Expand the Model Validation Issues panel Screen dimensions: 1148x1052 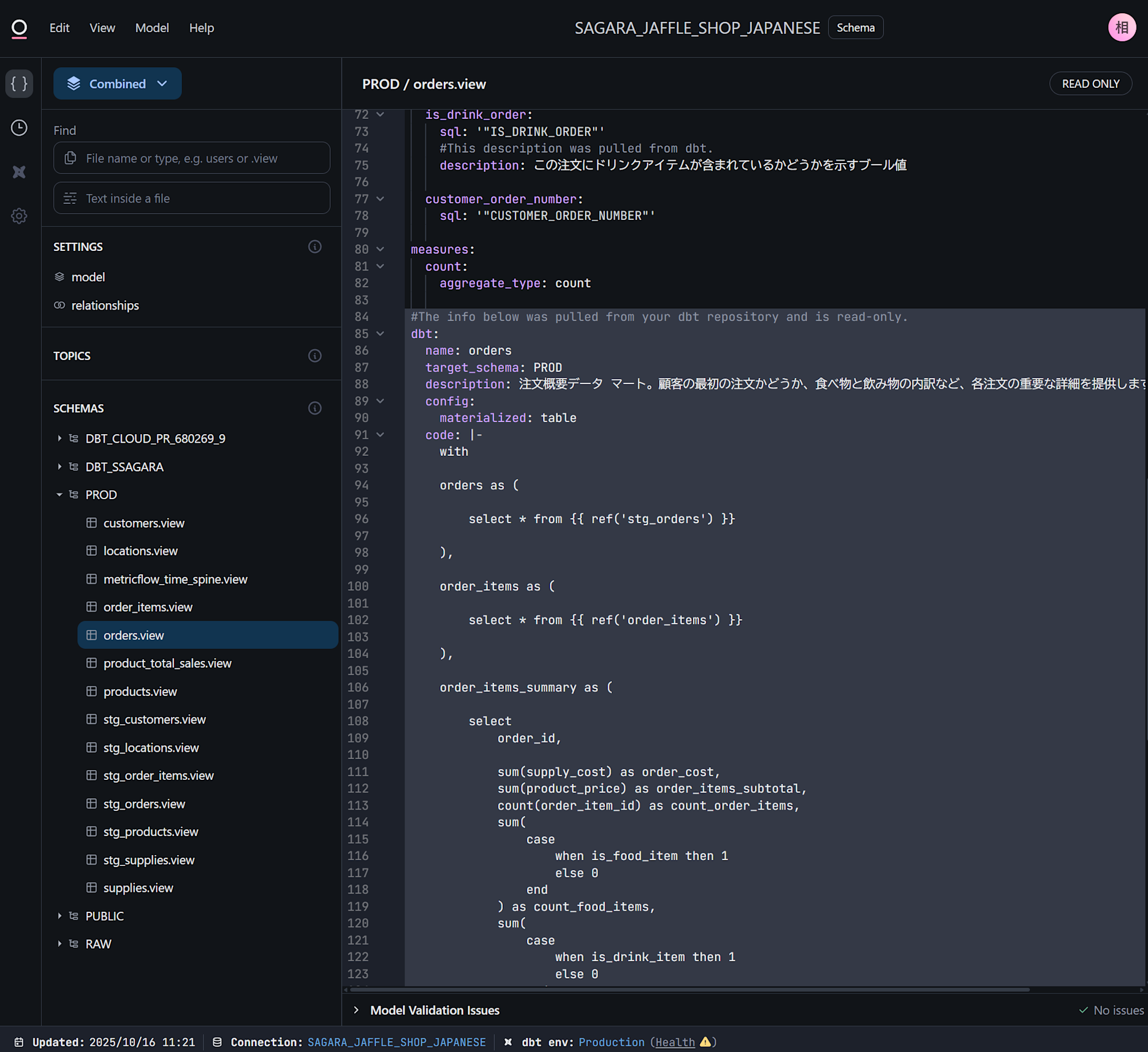[x=356, y=1010]
